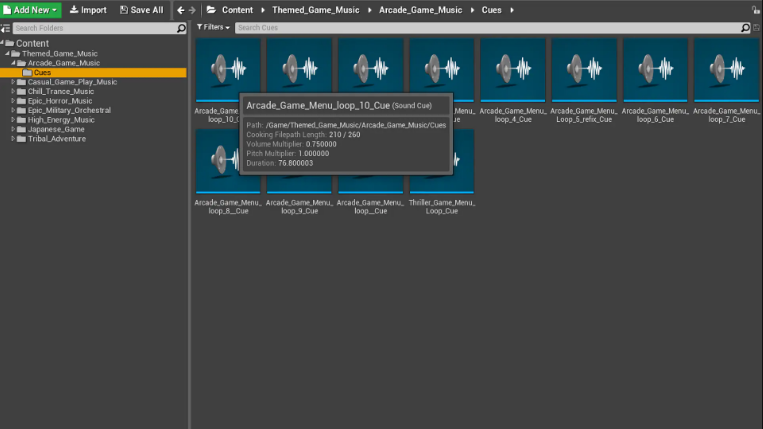
Task: Expand the arrow after Content breadcrumb
Action: [263, 10]
